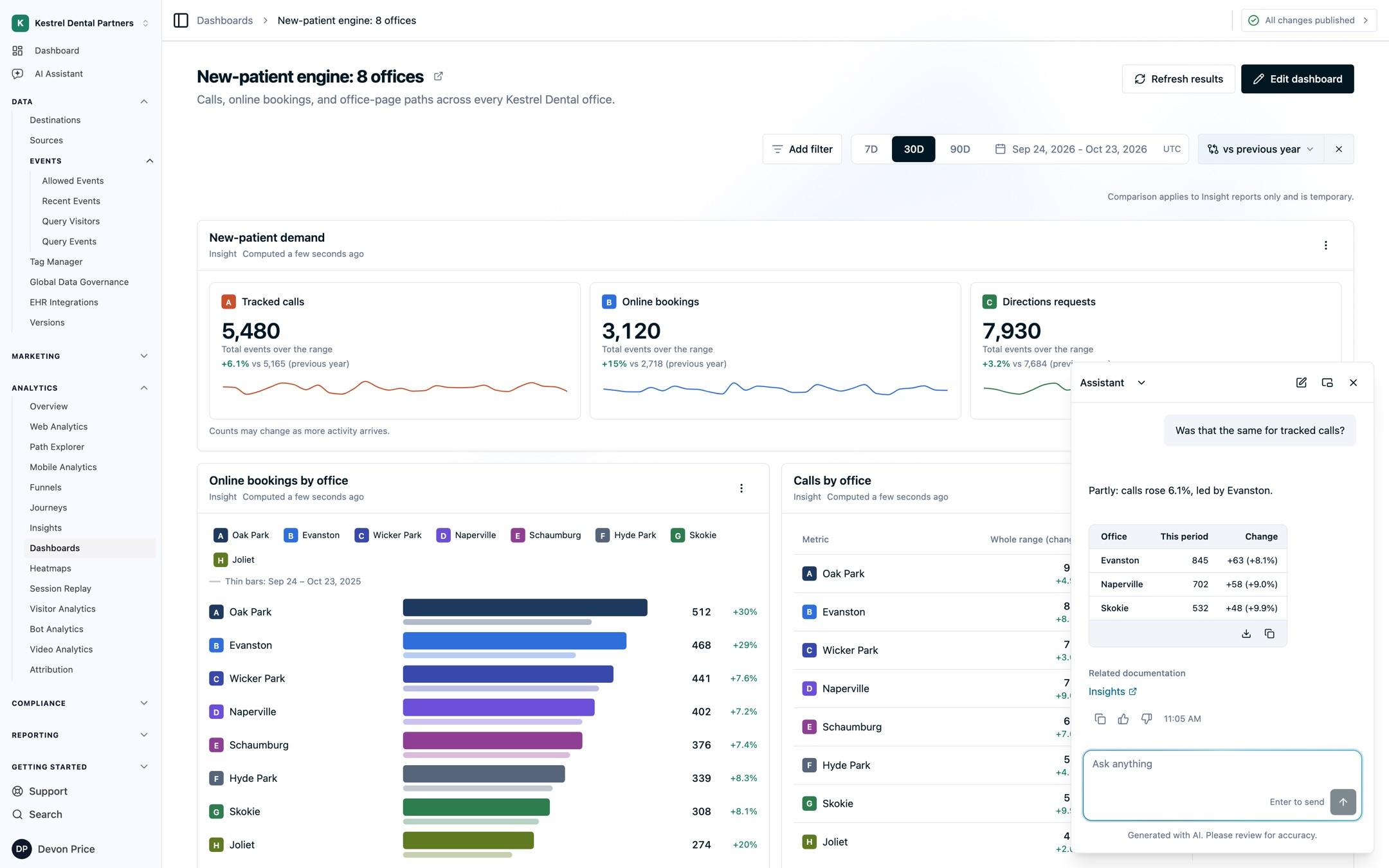Toggle Joliet legend series

coord(234,560)
